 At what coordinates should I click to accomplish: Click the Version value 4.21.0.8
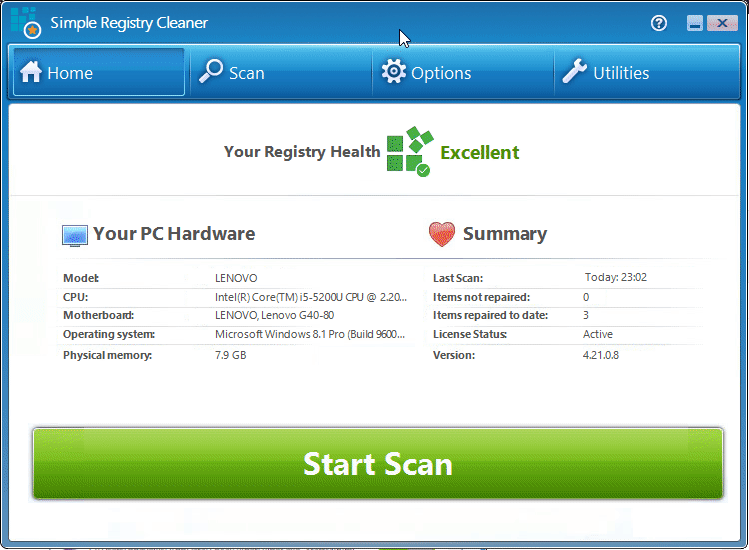[x=600, y=355]
